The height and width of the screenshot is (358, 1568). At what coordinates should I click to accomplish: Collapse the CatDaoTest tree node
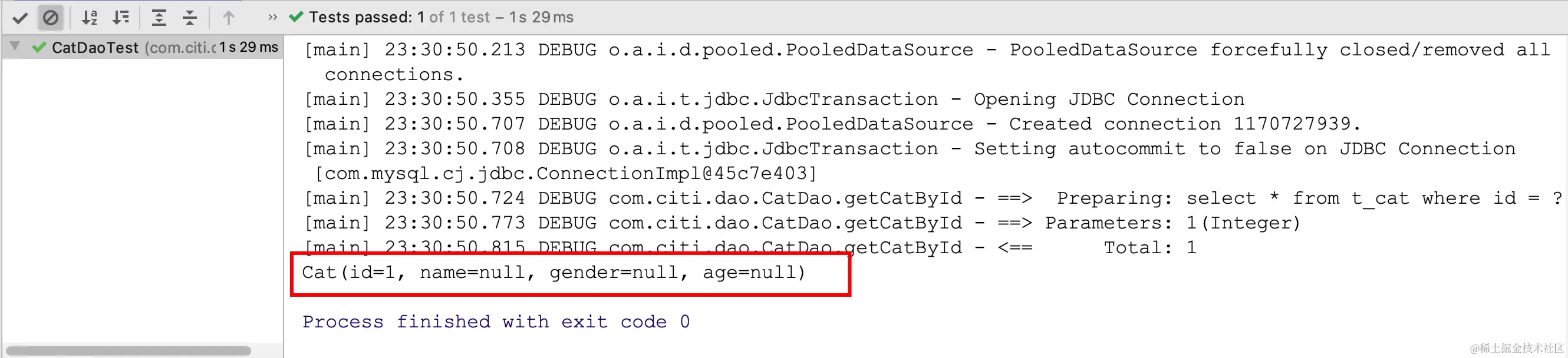pos(15,47)
